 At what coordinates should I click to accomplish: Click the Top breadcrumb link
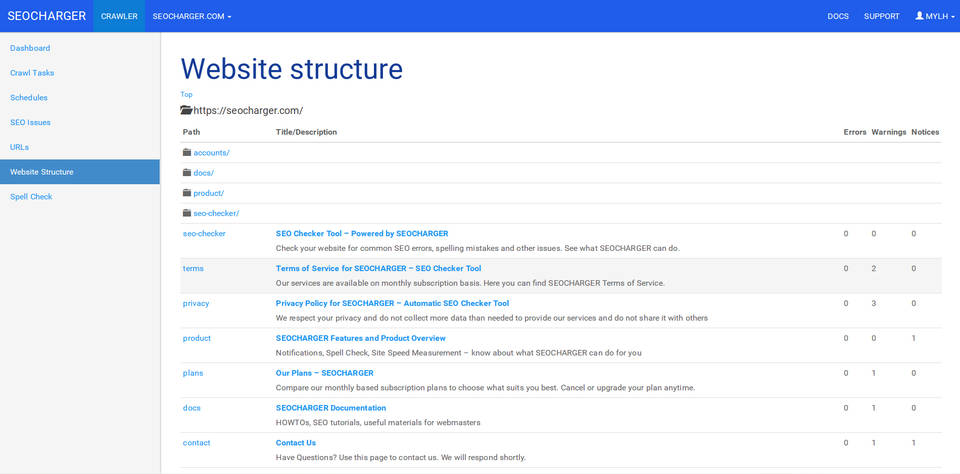click(186, 95)
